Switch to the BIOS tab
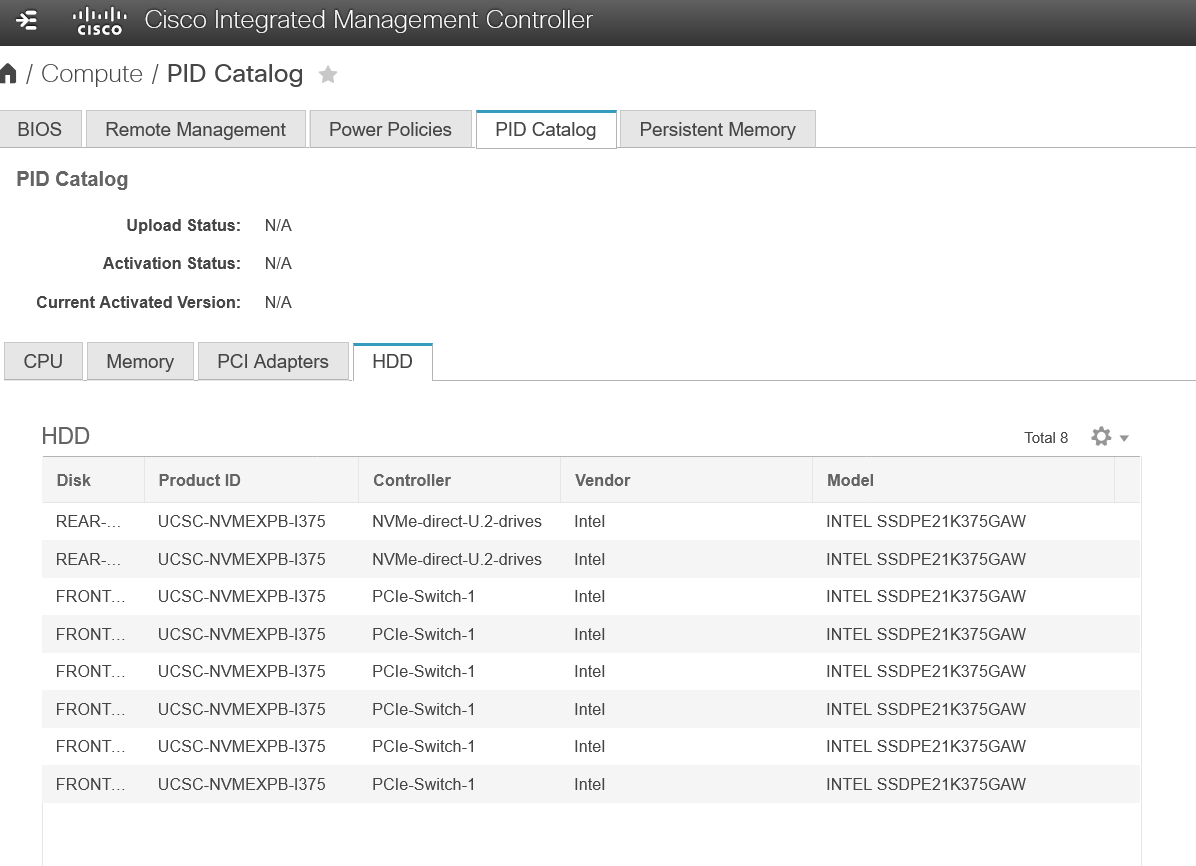This screenshot has height=866, width=1196. click(40, 129)
